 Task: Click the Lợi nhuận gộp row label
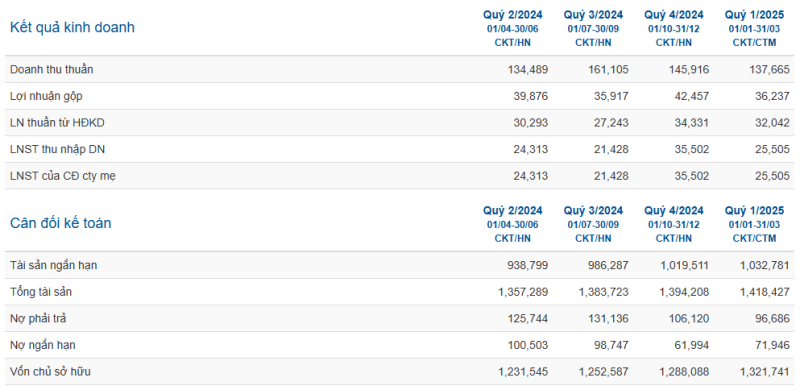[x=46, y=96]
